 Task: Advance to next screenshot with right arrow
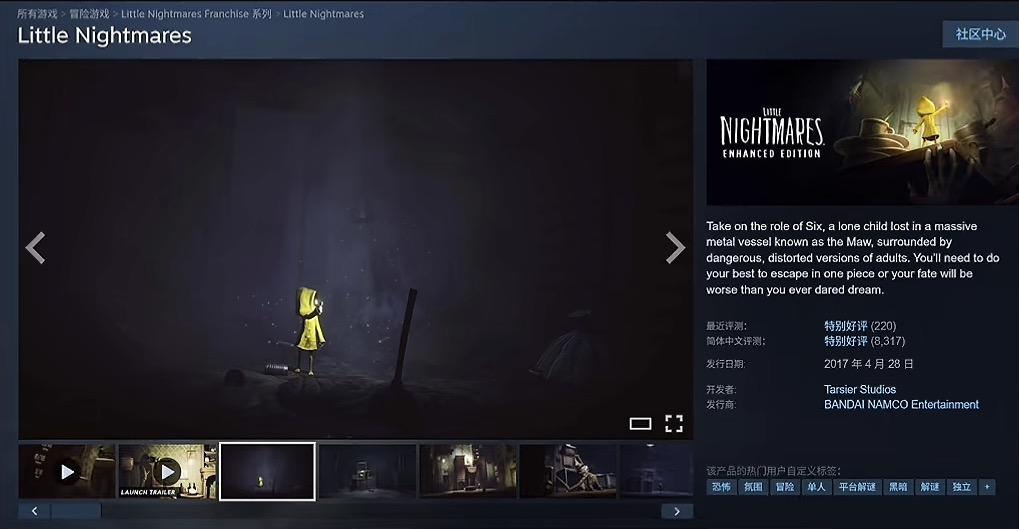coord(675,248)
